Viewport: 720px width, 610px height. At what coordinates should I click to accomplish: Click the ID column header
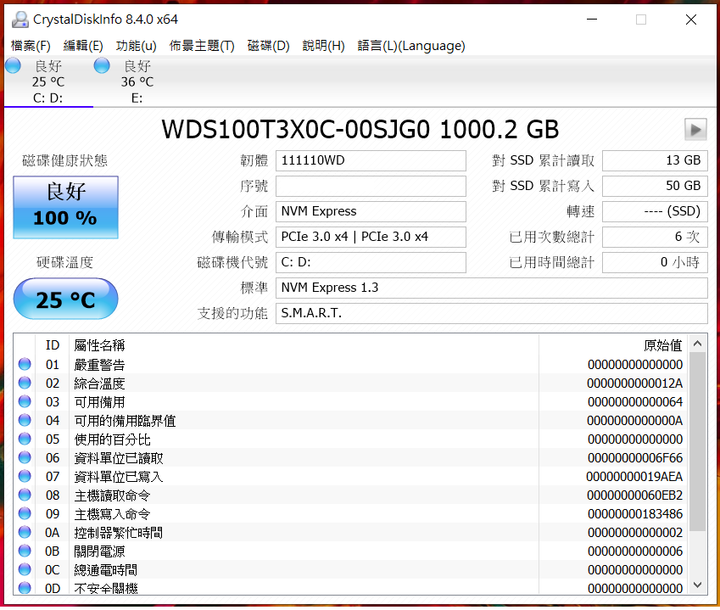pos(52,345)
